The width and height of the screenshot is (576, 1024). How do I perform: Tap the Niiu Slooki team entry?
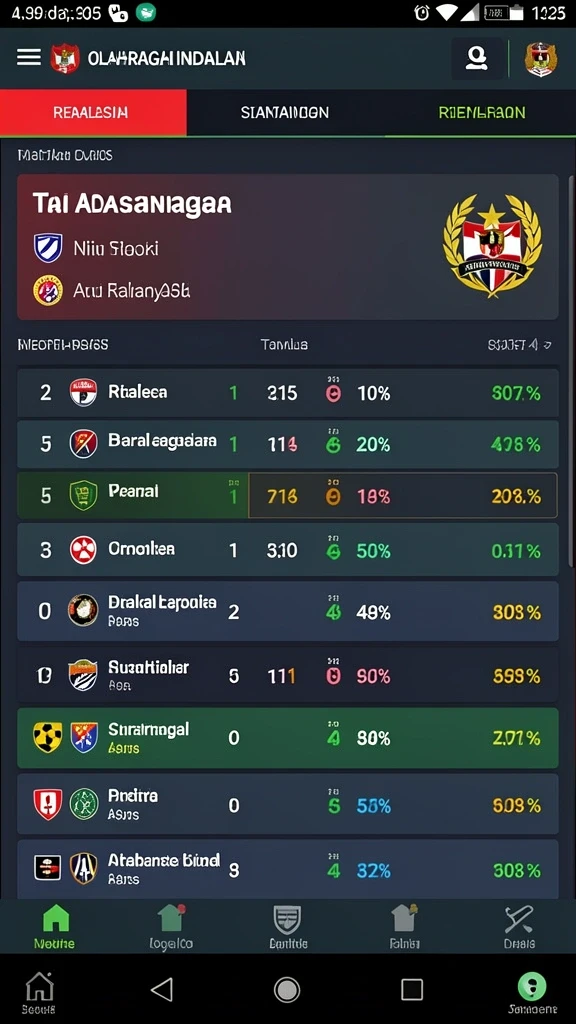pos(96,248)
